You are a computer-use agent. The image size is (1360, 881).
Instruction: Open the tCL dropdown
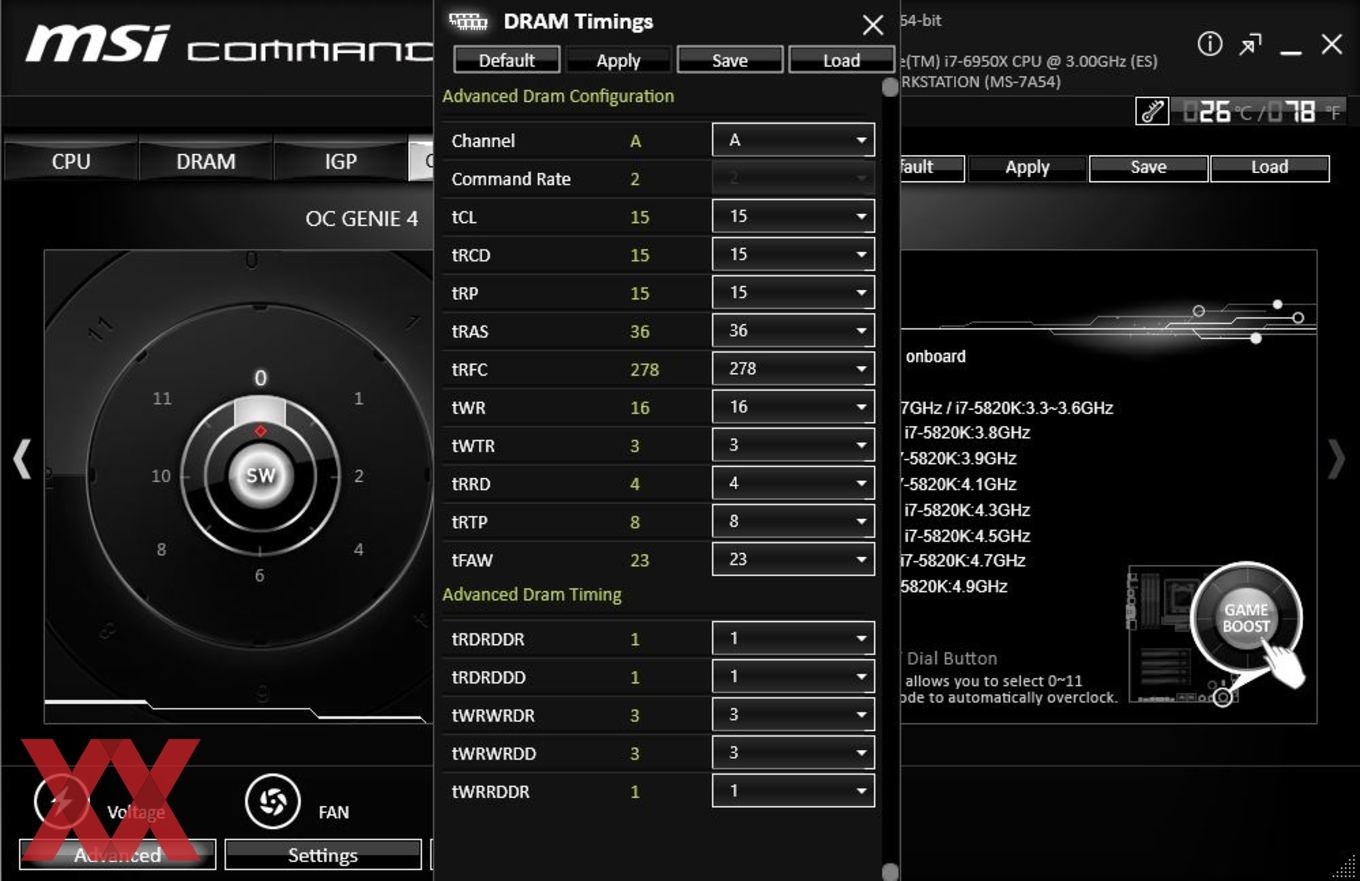(x=794, y=216)
